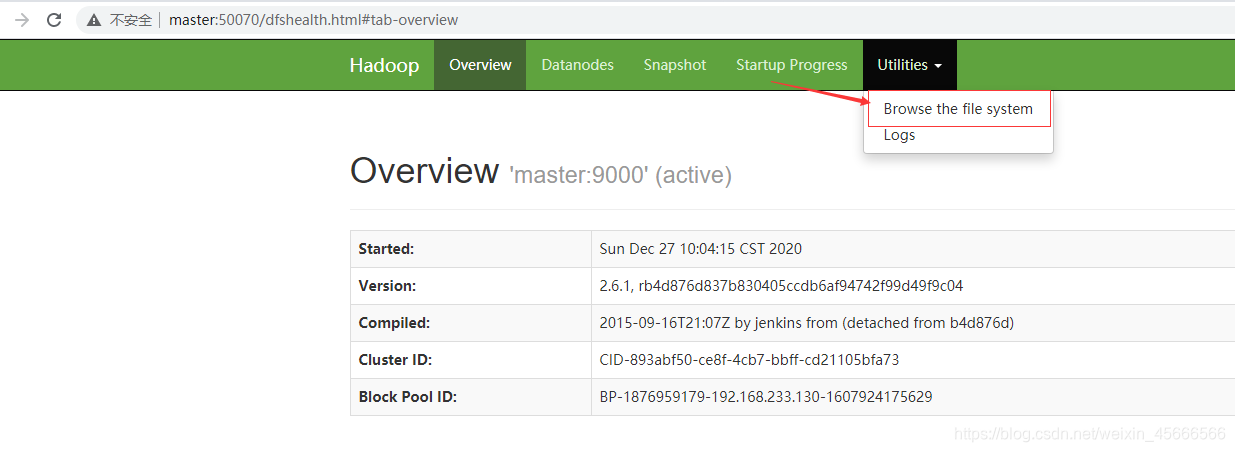1235x452 pixels.
Task: Open the Startup Progress tab
Action: [792, 65]
